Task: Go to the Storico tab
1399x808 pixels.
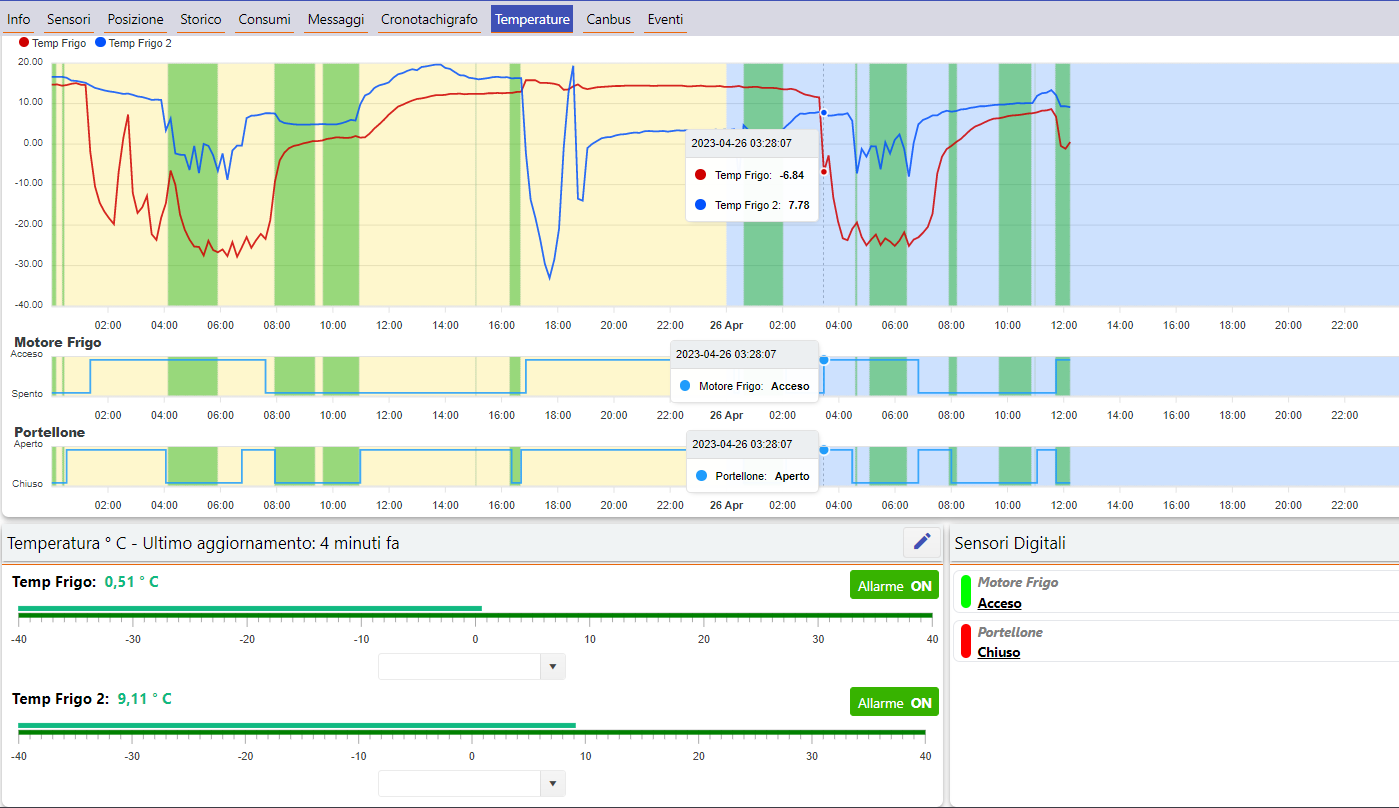Action: click(x=202, y=19)
